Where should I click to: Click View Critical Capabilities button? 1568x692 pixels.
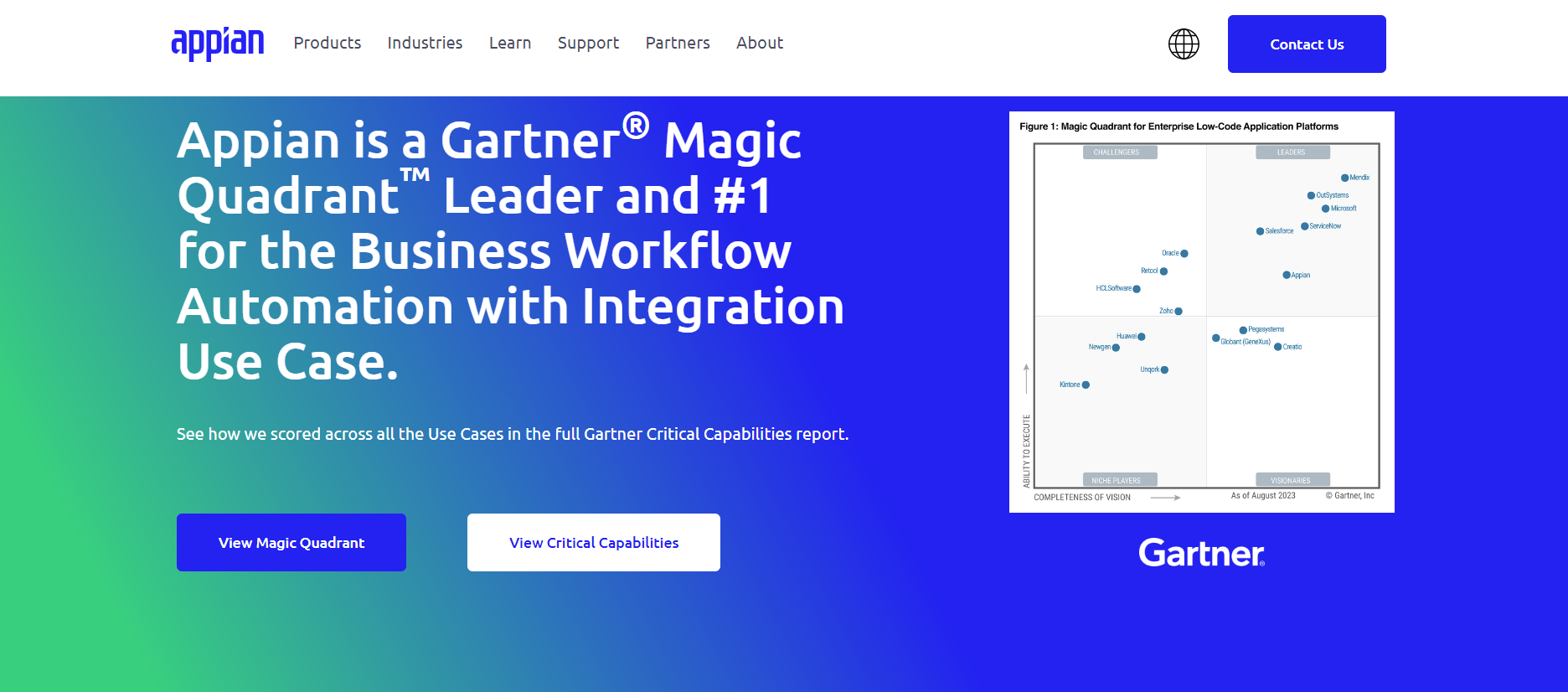click(594, 542)
